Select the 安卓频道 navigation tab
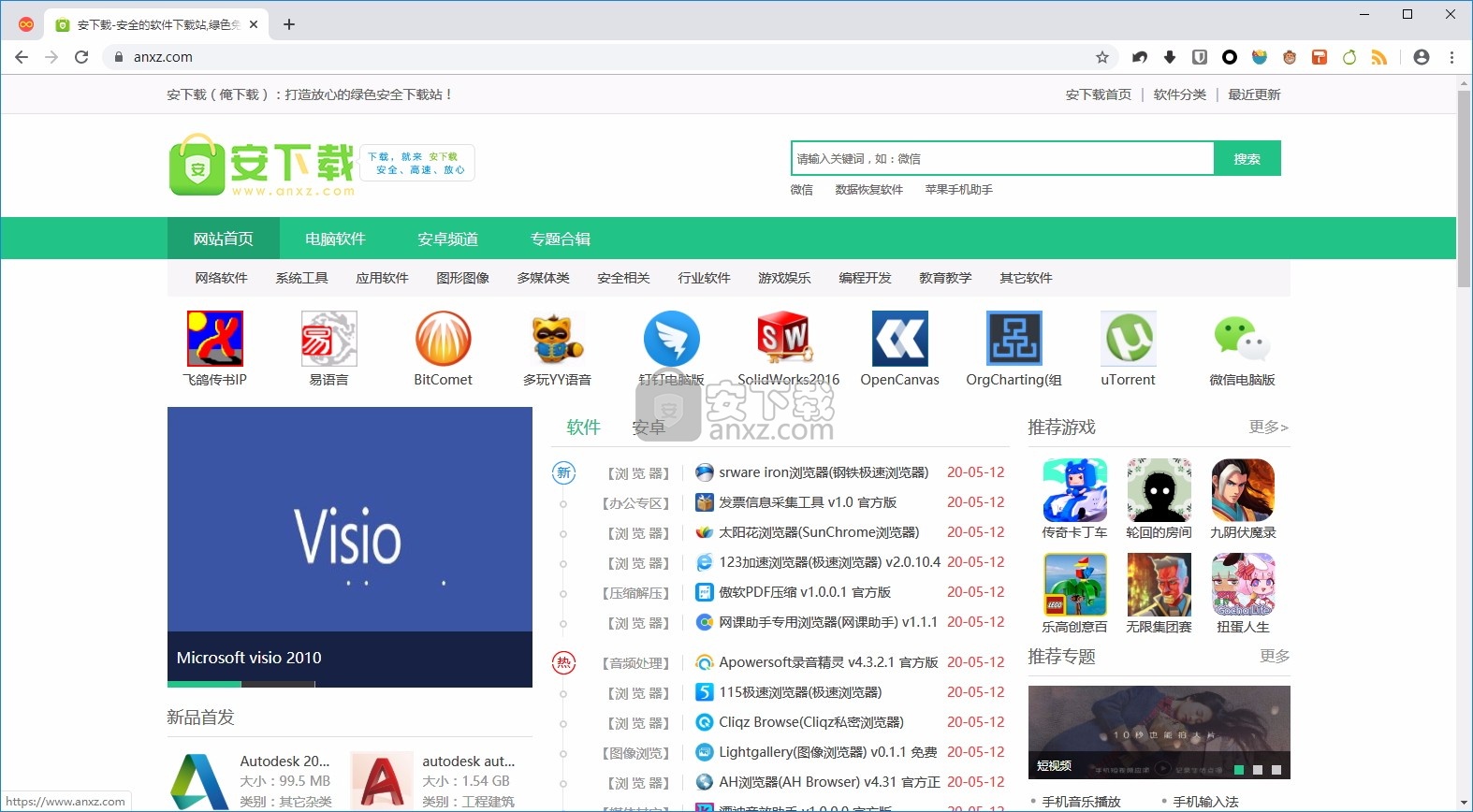This screenshot has height=812, width=1473. (x=448, y=239)
